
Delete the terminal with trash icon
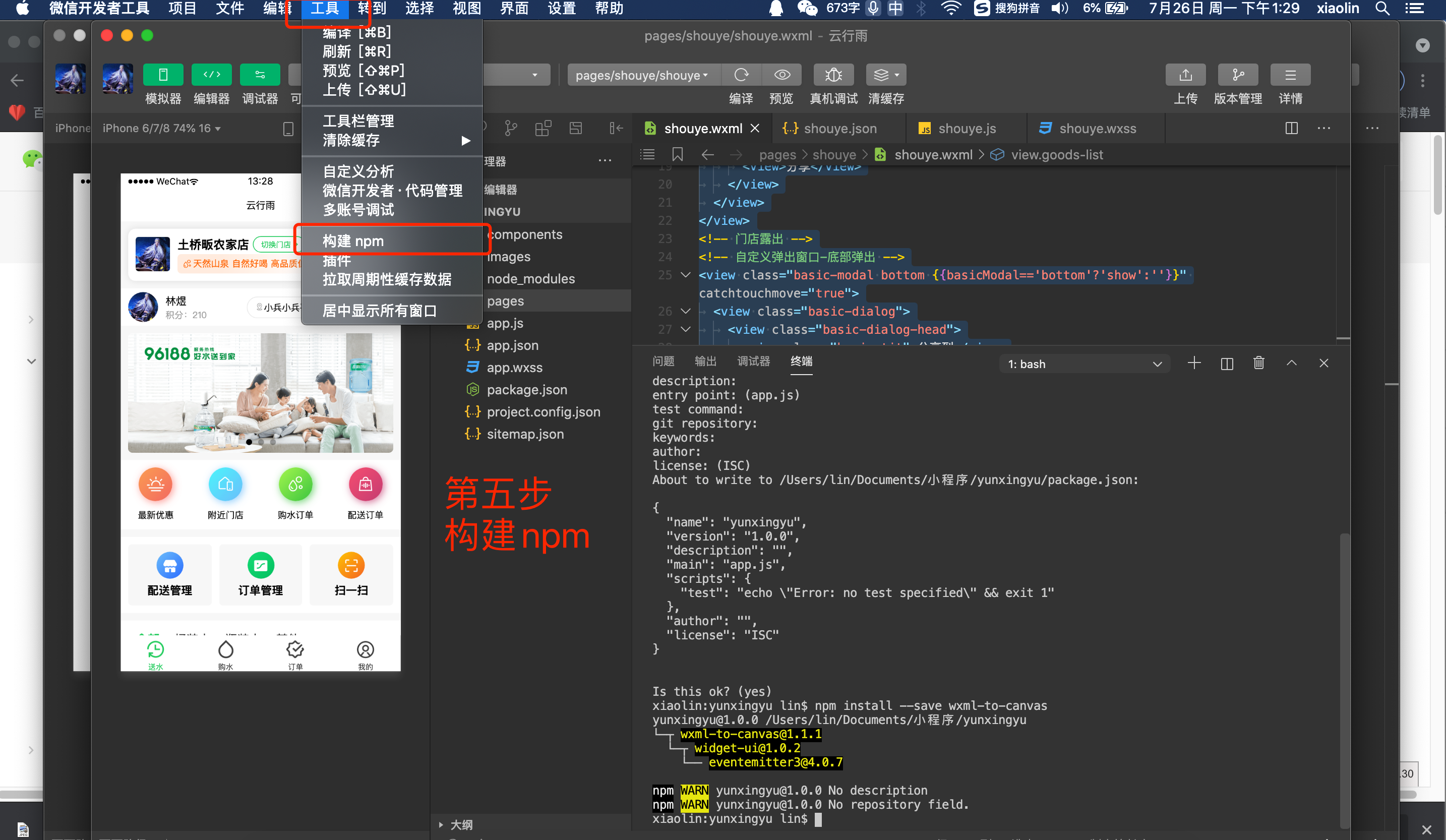(x=1258, y=363)
